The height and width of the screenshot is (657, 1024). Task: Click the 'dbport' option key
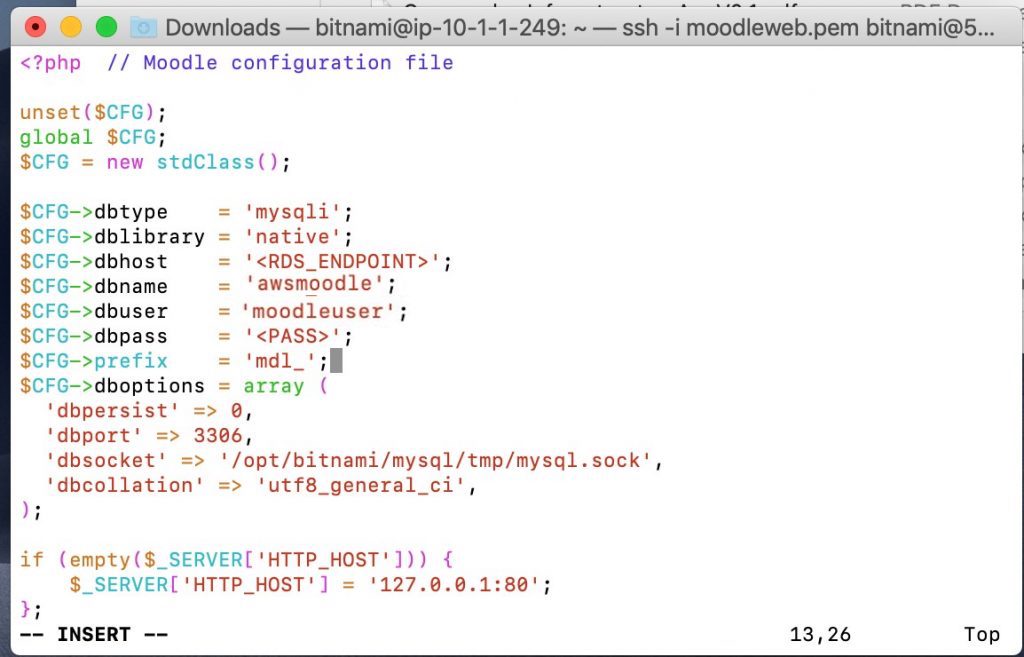[93, 436]
